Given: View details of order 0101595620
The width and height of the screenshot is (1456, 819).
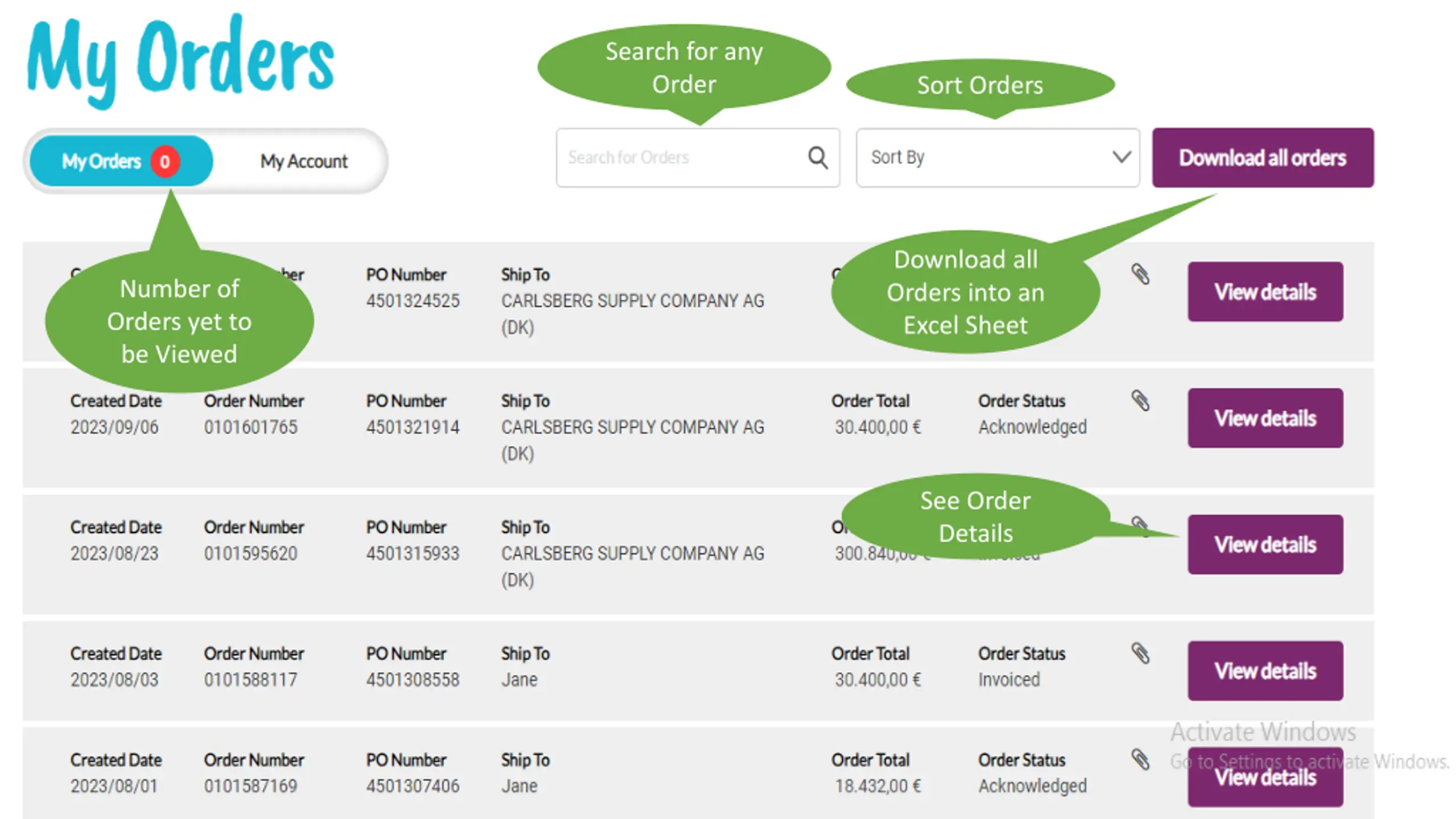Looking at the screenshot, I should (x=1265, y=544).
